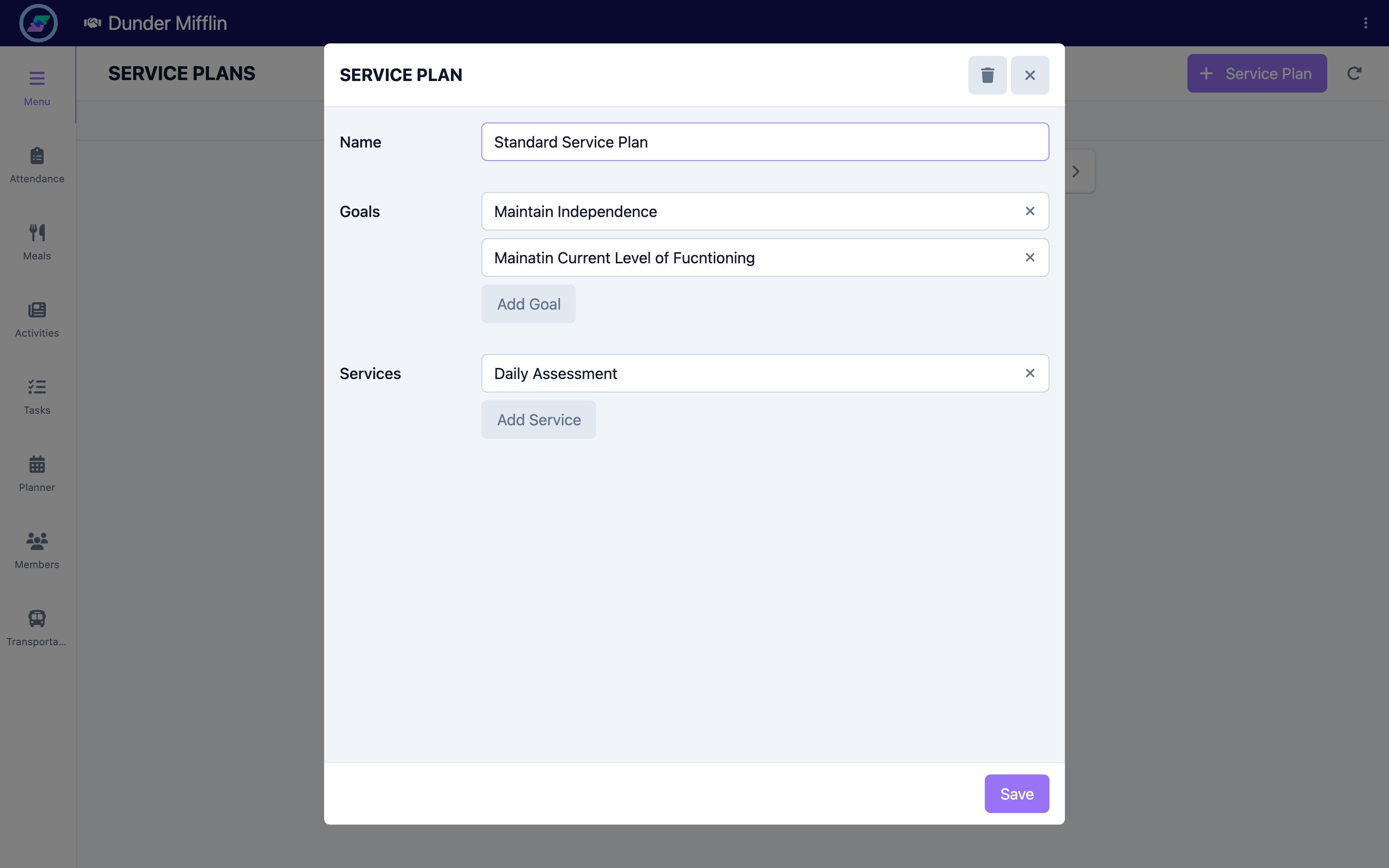1389x868 pixels.
Task: Open the Transportation section
Action: pyautogui.click(x=37, y=628)
